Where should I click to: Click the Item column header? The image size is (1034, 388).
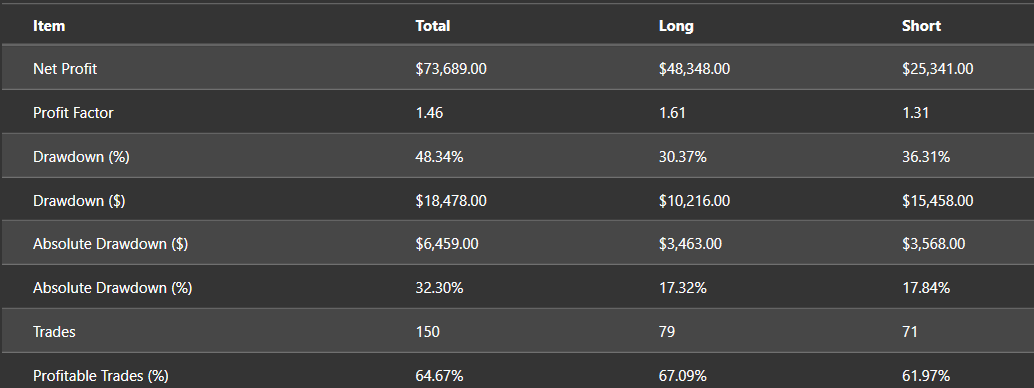49,26
